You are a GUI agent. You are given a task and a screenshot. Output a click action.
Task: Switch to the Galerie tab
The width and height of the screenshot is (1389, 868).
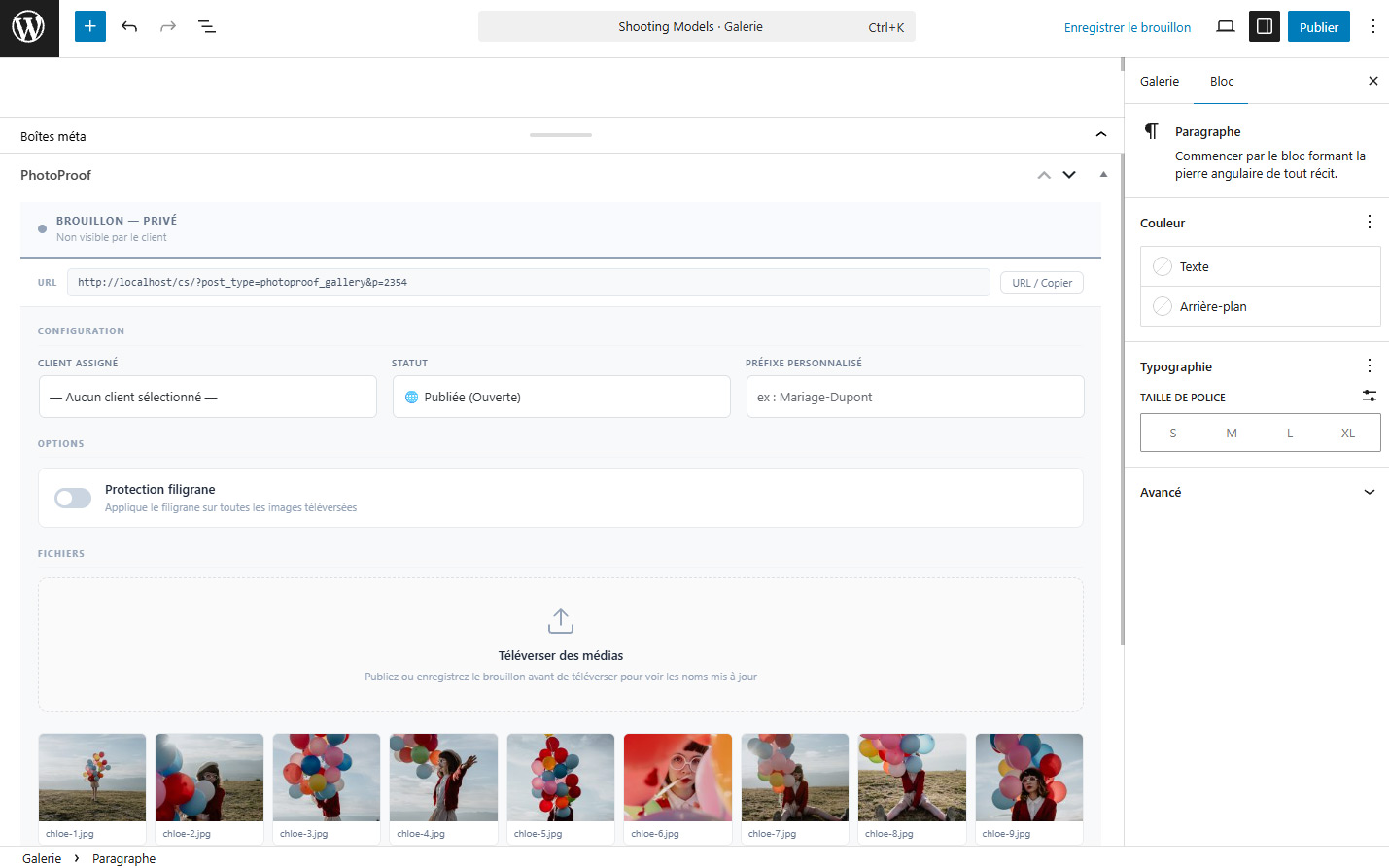[1159, 82]
